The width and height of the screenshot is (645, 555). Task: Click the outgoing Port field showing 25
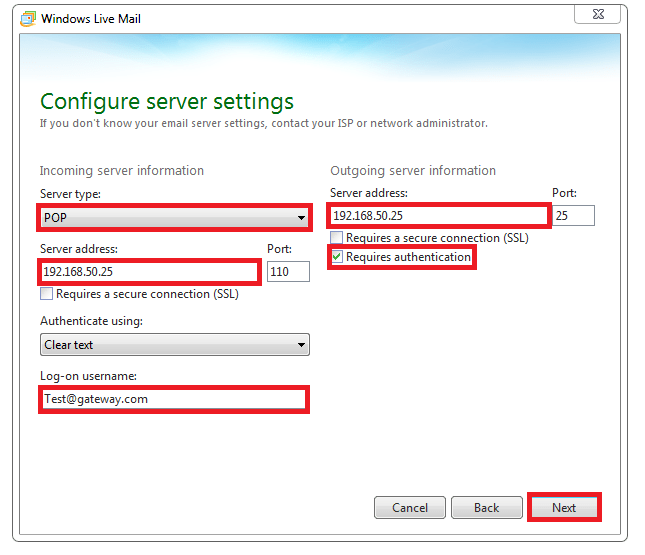click(573, 216)
